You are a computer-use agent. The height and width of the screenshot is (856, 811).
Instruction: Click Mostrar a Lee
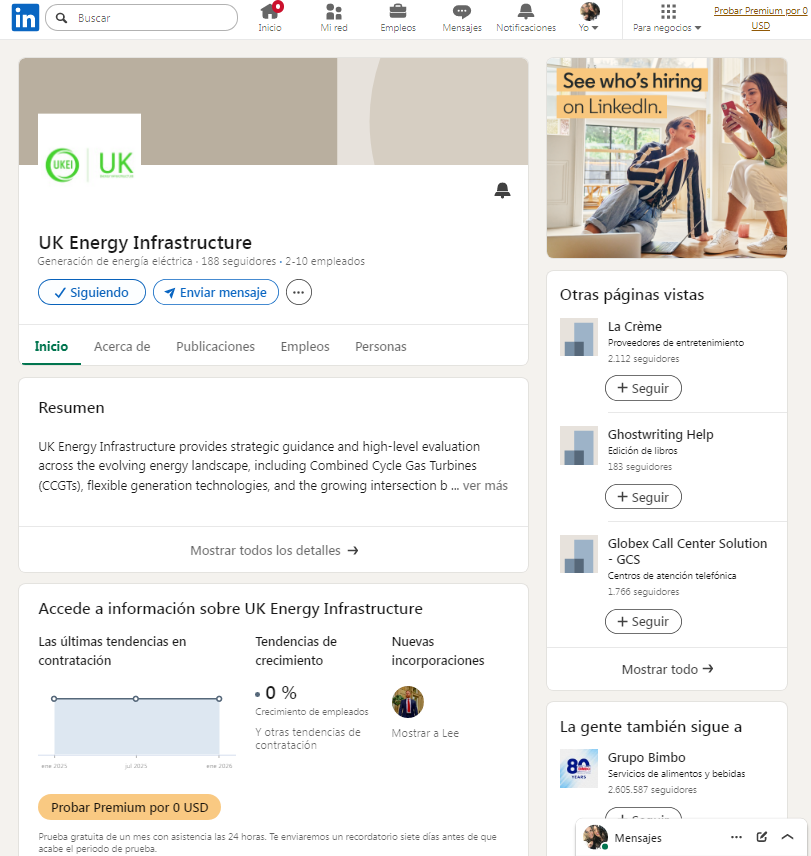[x=425, y=733]
